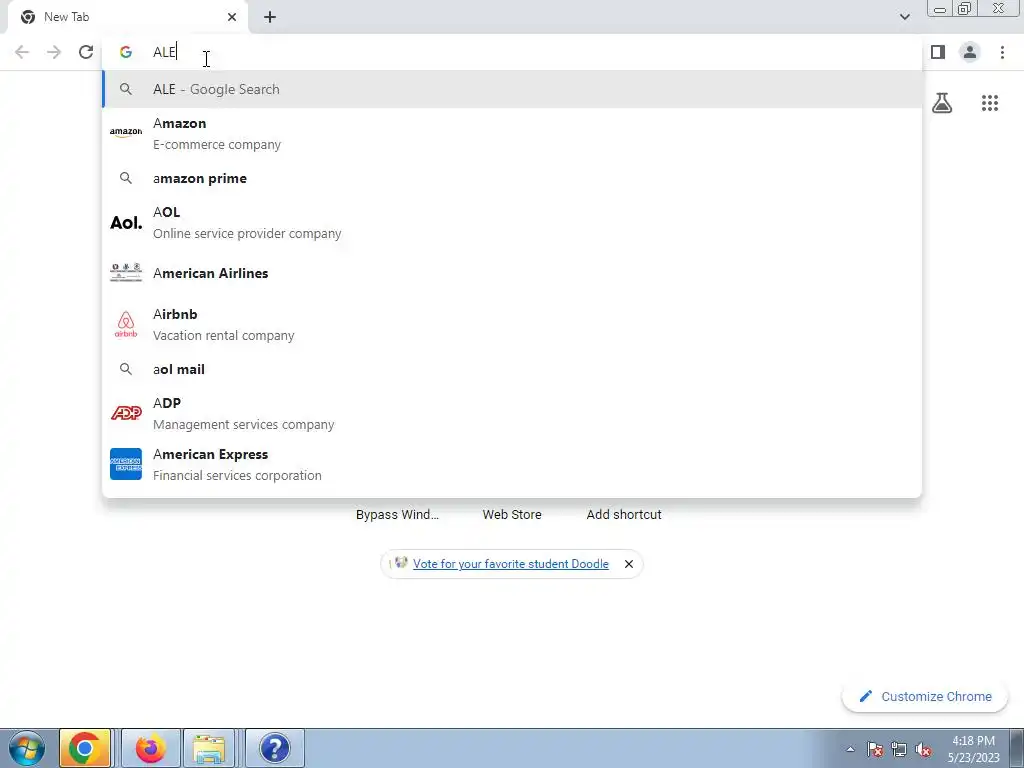Image resolution: width=1024 pixels, height=768 pixels.
Task: Open the Chrome three-dot menu
Action: coord(1002,52)
